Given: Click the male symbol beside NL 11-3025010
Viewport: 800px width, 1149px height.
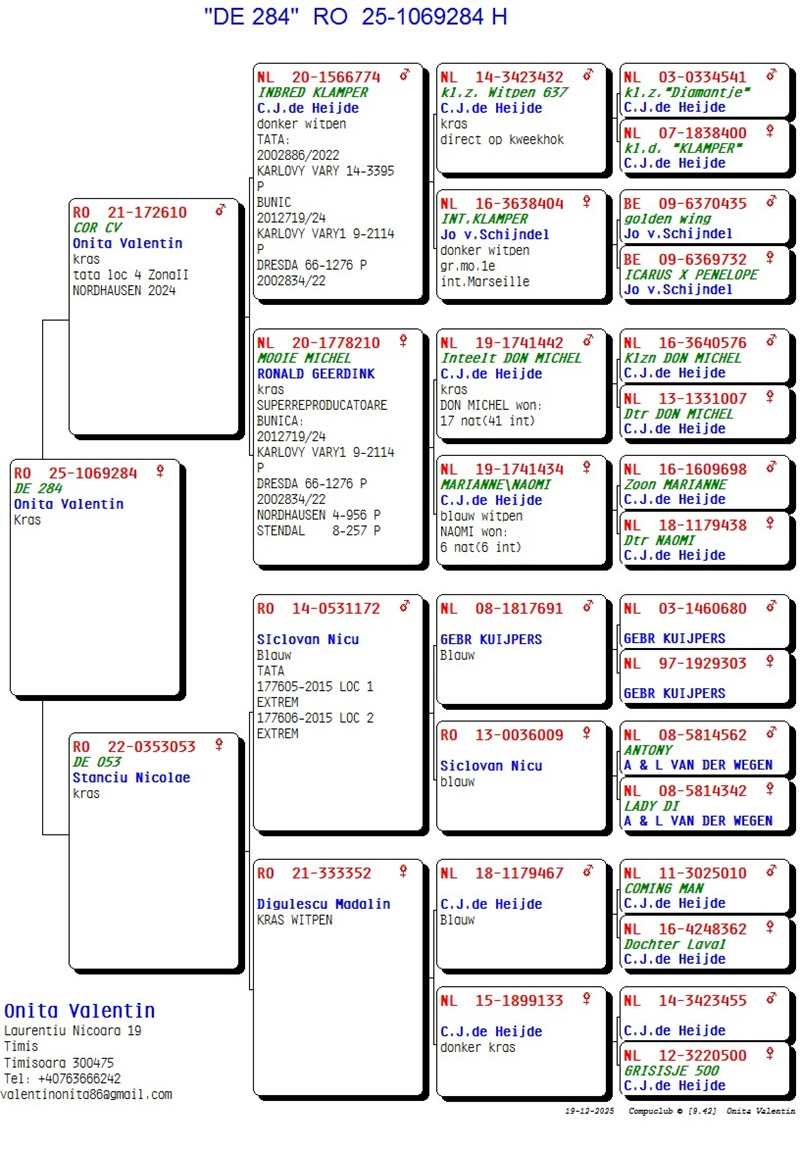Looking at the screenshot, I should pos(771,872).
